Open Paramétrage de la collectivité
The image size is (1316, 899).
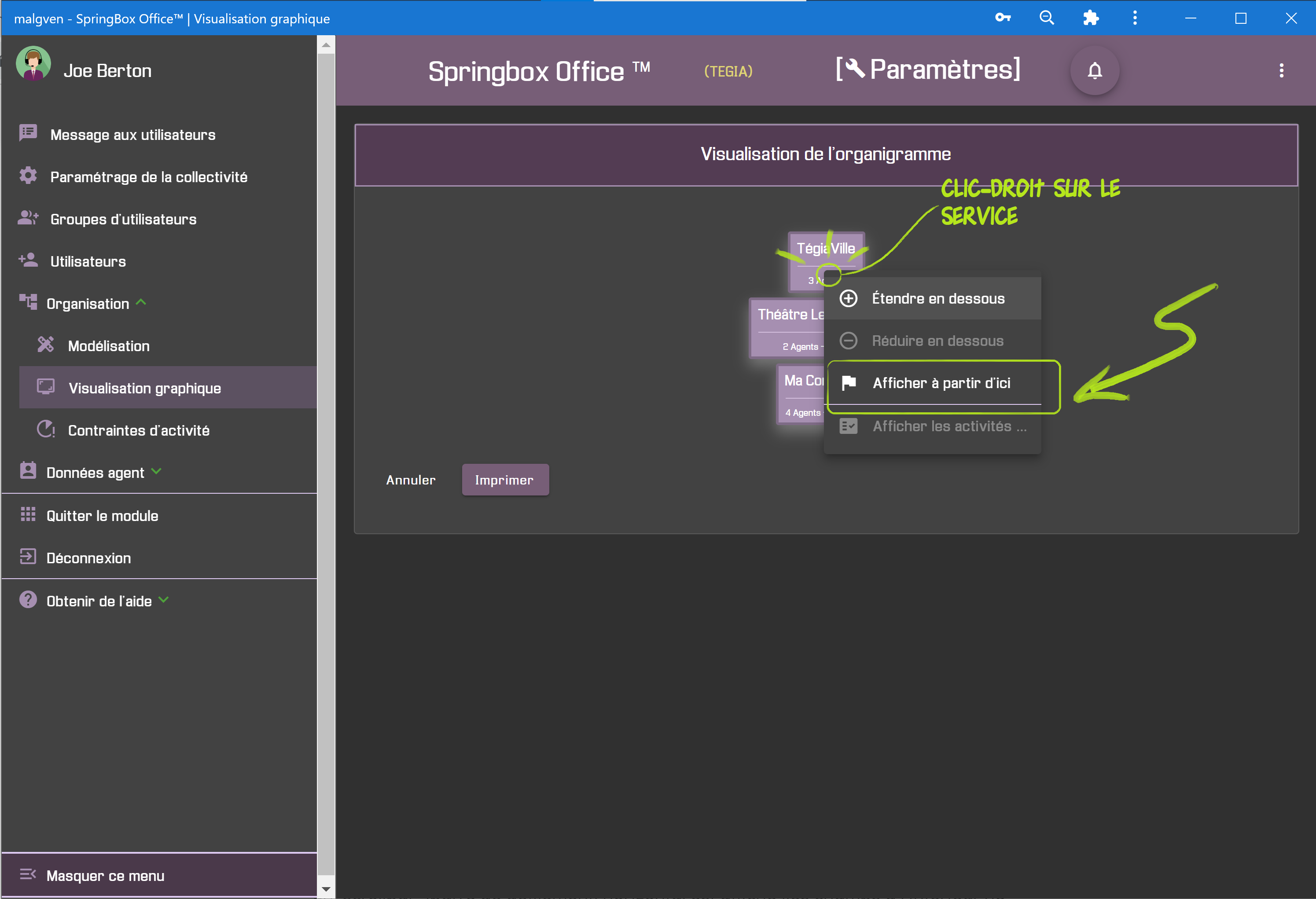point(158,176)
